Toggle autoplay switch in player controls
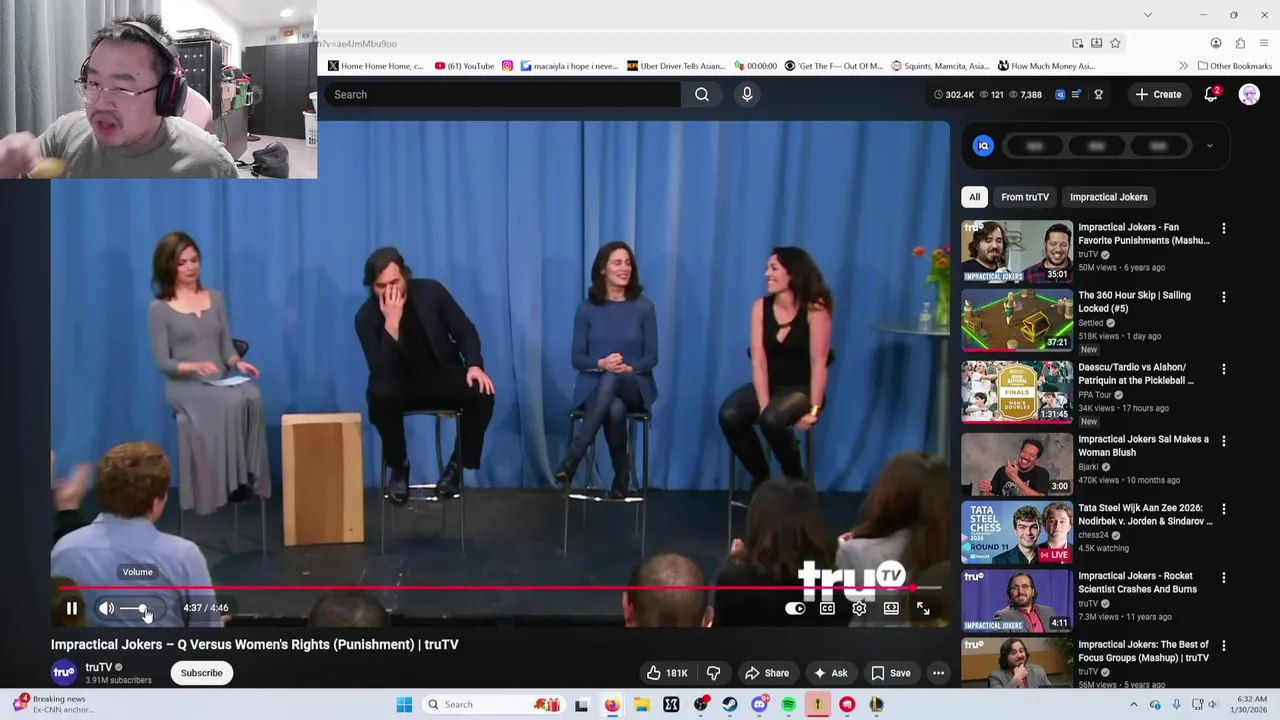 coord(795,608)
